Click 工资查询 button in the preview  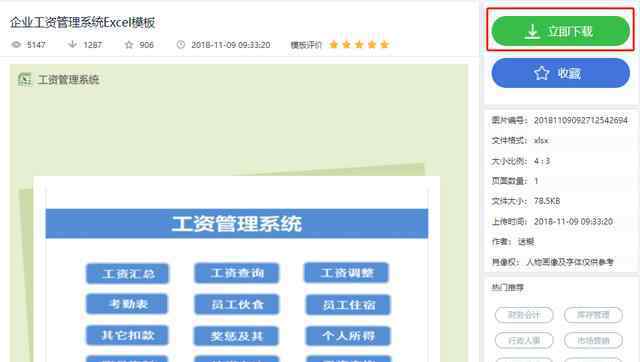237,273
